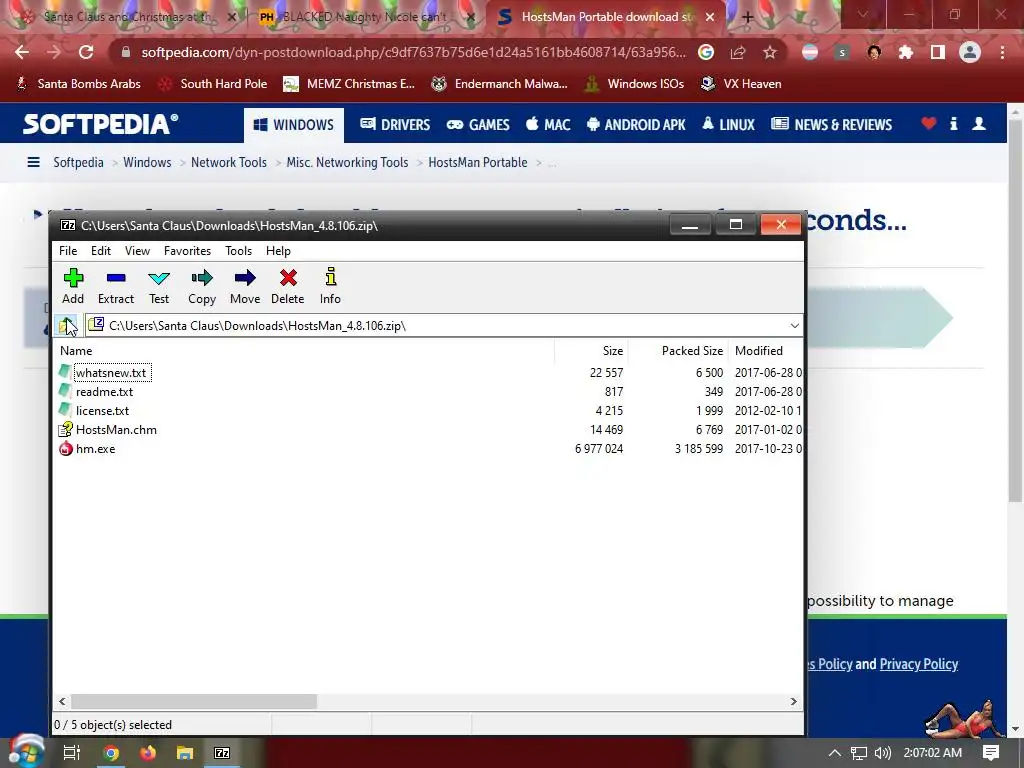
Task: Select the HostsMan.chm help file icon
Action: [65, 430]
